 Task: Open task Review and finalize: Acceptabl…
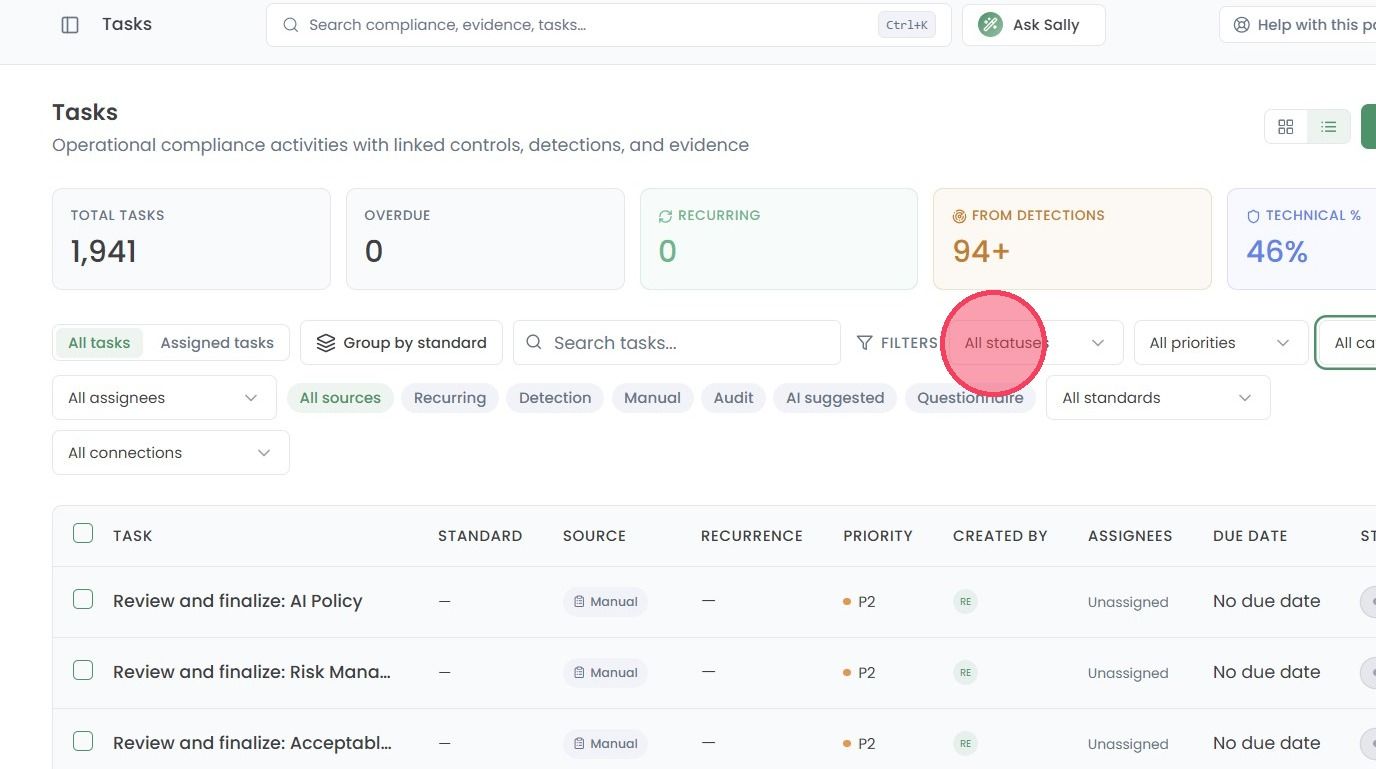[252, 743]
